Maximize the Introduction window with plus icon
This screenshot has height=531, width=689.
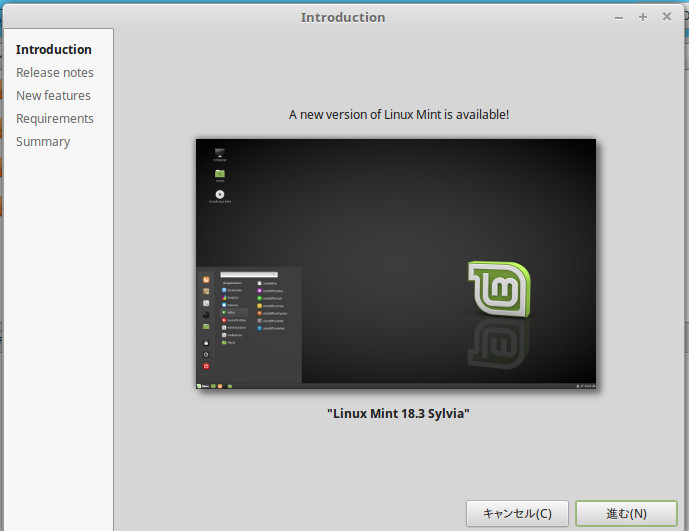point(643,17)
